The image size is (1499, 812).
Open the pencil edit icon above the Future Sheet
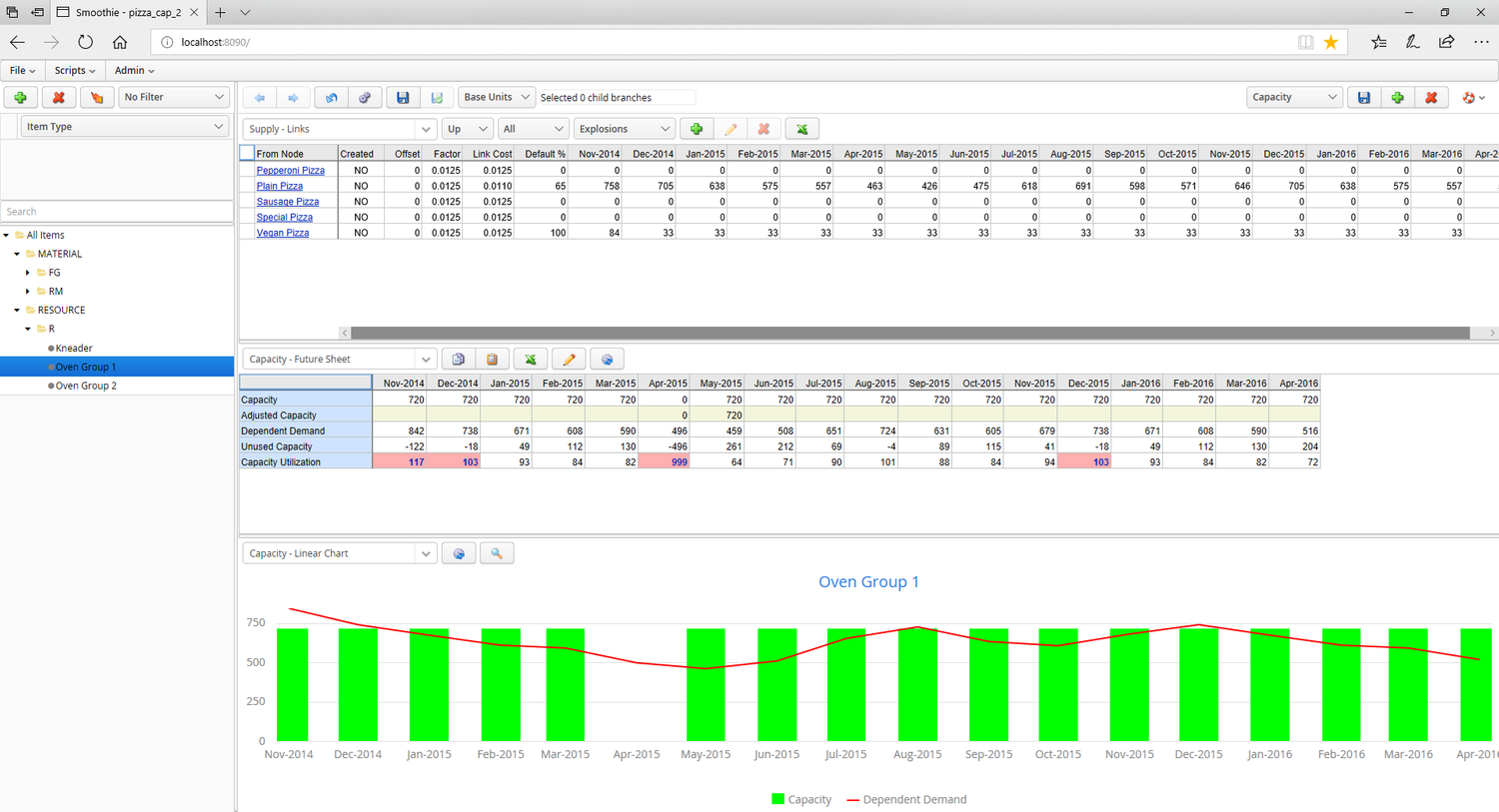pos(568,359)
